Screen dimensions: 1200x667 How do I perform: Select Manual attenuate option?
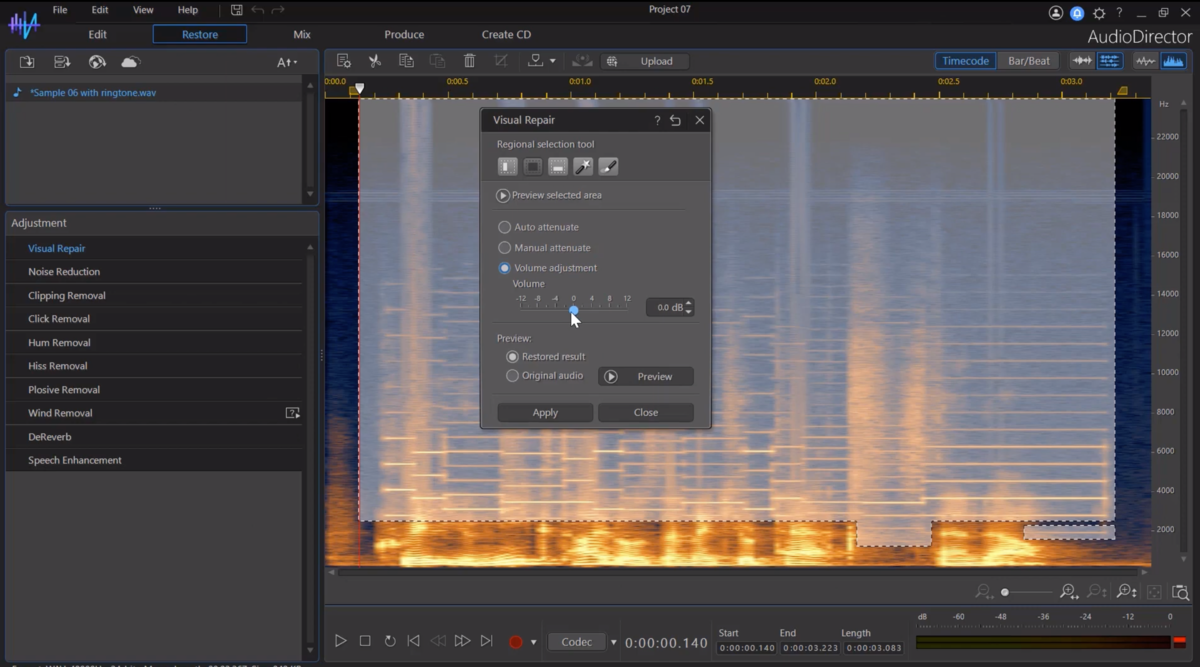point(505,247)
